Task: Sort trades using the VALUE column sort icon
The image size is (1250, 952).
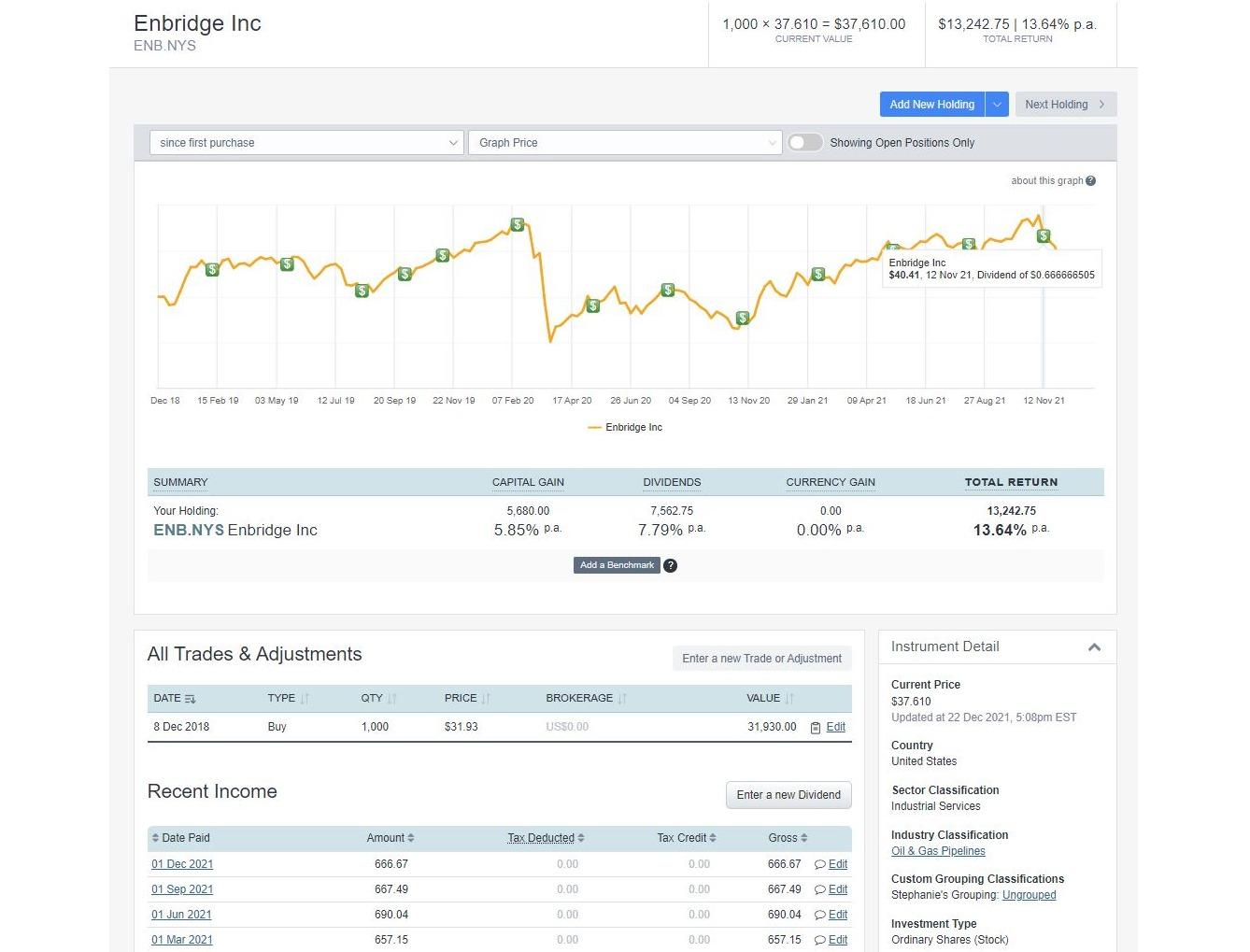Action: (789, 699)
